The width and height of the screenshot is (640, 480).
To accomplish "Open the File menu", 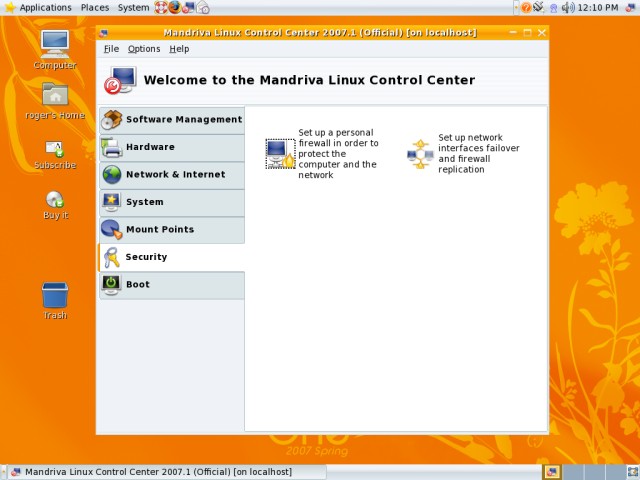I will (x=111, y=49).
